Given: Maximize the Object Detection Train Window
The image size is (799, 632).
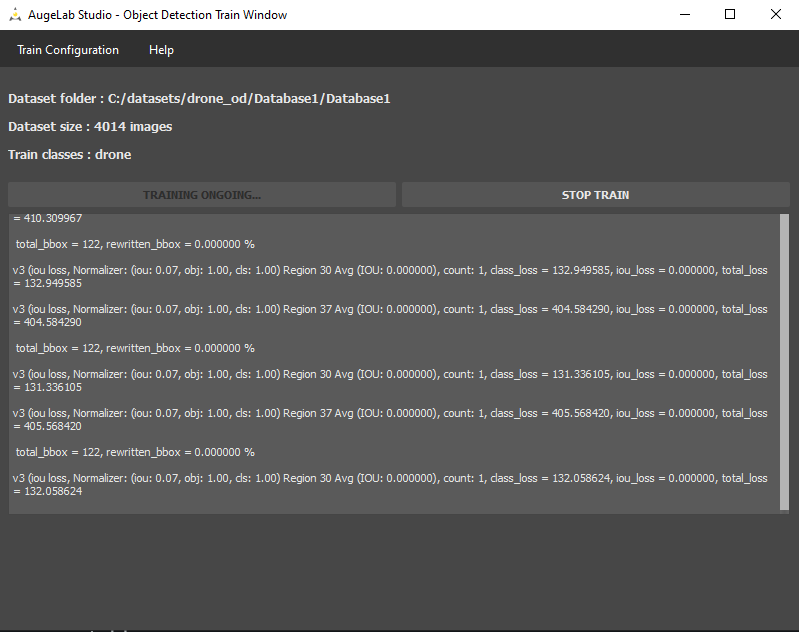Looking at the screenshot, I should coord(730,15).
